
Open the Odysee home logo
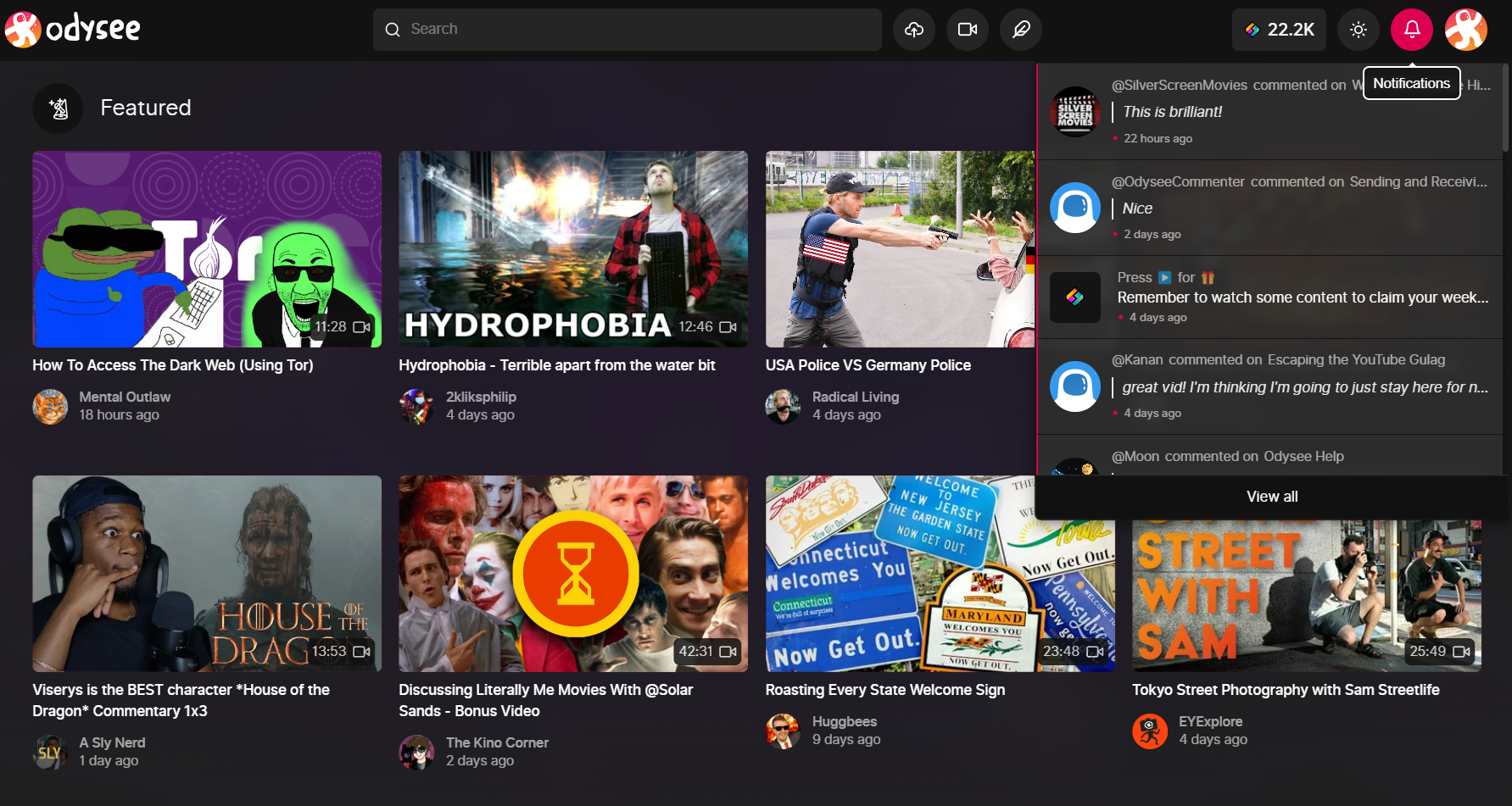pos(73,30)
